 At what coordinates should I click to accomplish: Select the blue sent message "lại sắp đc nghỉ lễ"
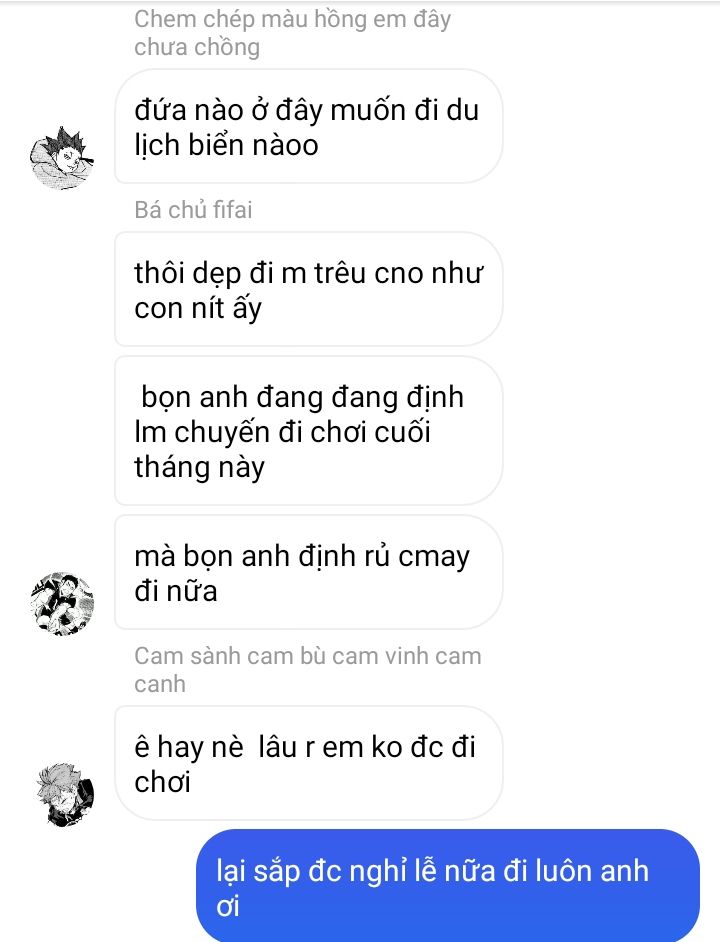tap(448, 886)
